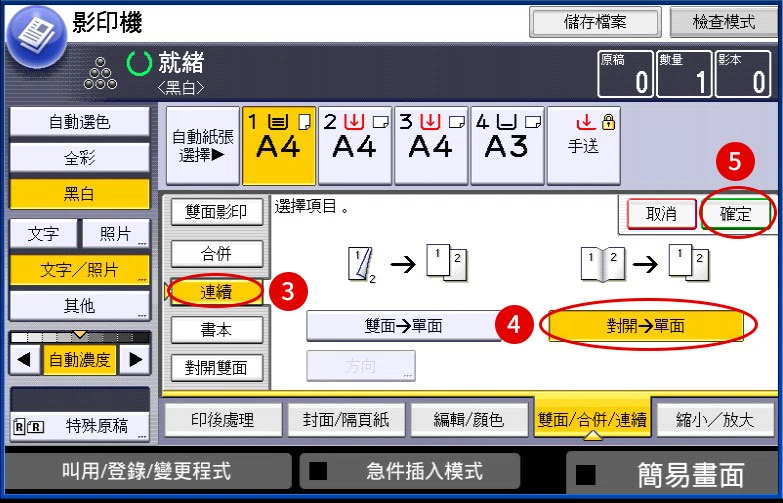Decrease density with left arrow

click(25, 360)
